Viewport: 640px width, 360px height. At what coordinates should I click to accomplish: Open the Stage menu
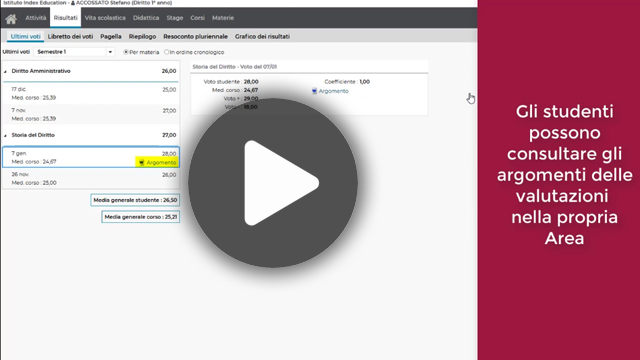(x=175, y=18)
